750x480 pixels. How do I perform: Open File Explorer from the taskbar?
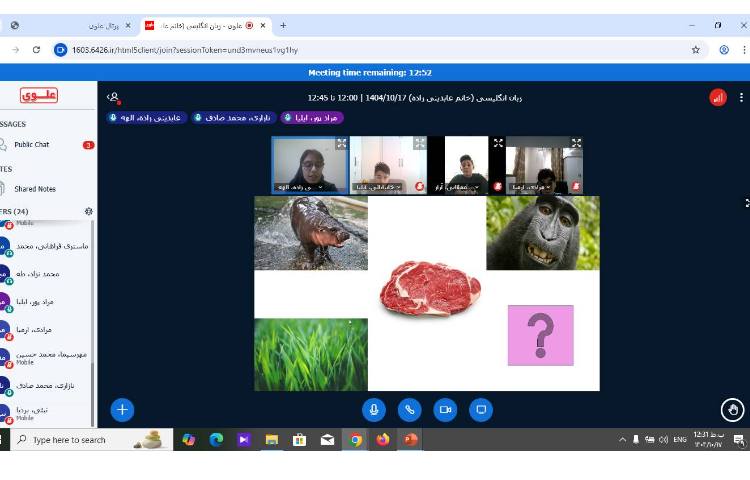[x=272, y=439]
